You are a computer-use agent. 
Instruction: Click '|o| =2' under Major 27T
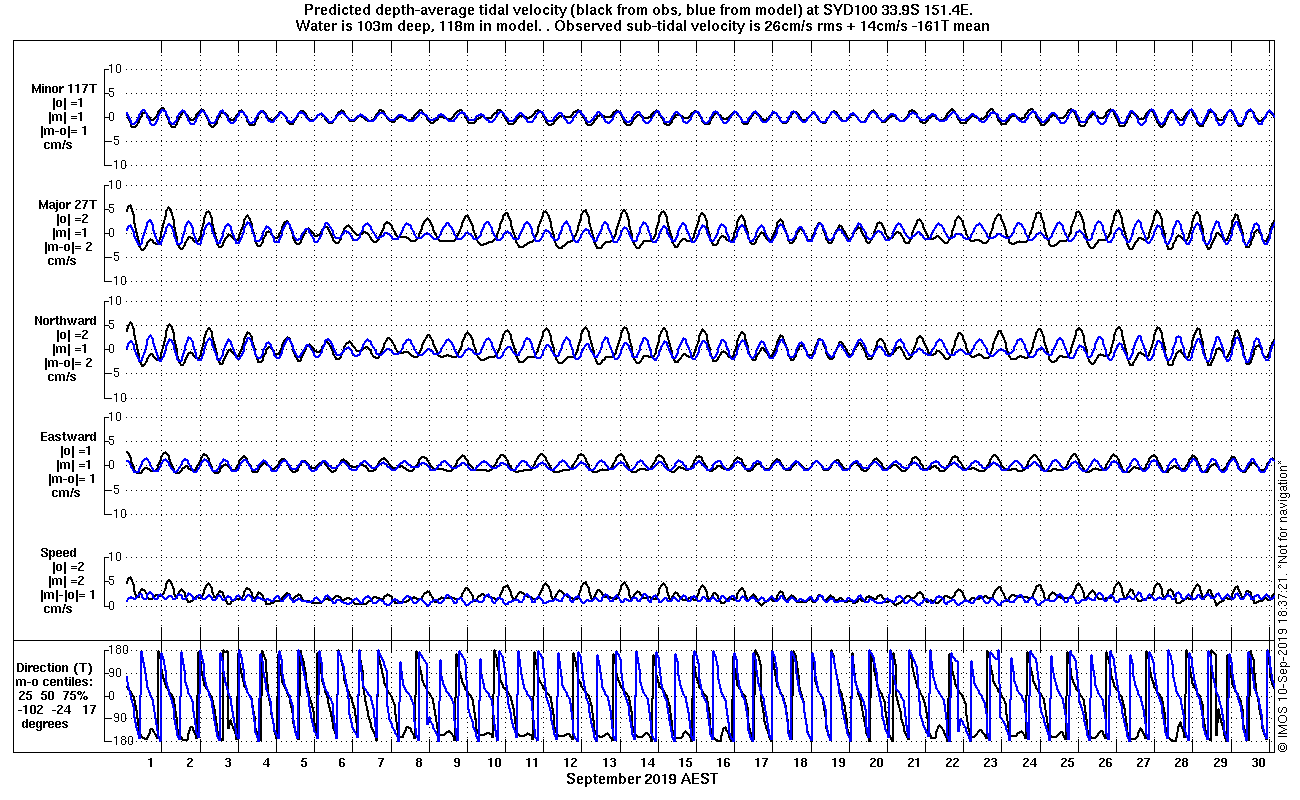click(73, 219)
